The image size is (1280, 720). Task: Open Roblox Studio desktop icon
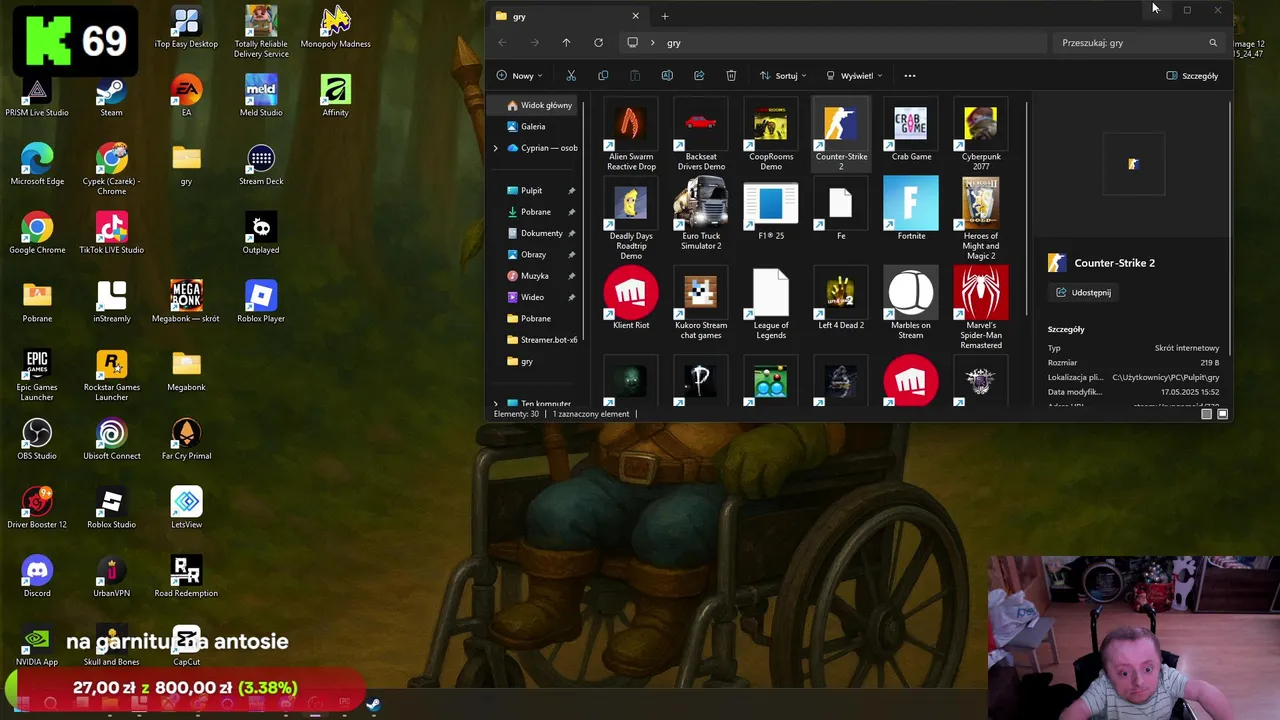(111, 508)
